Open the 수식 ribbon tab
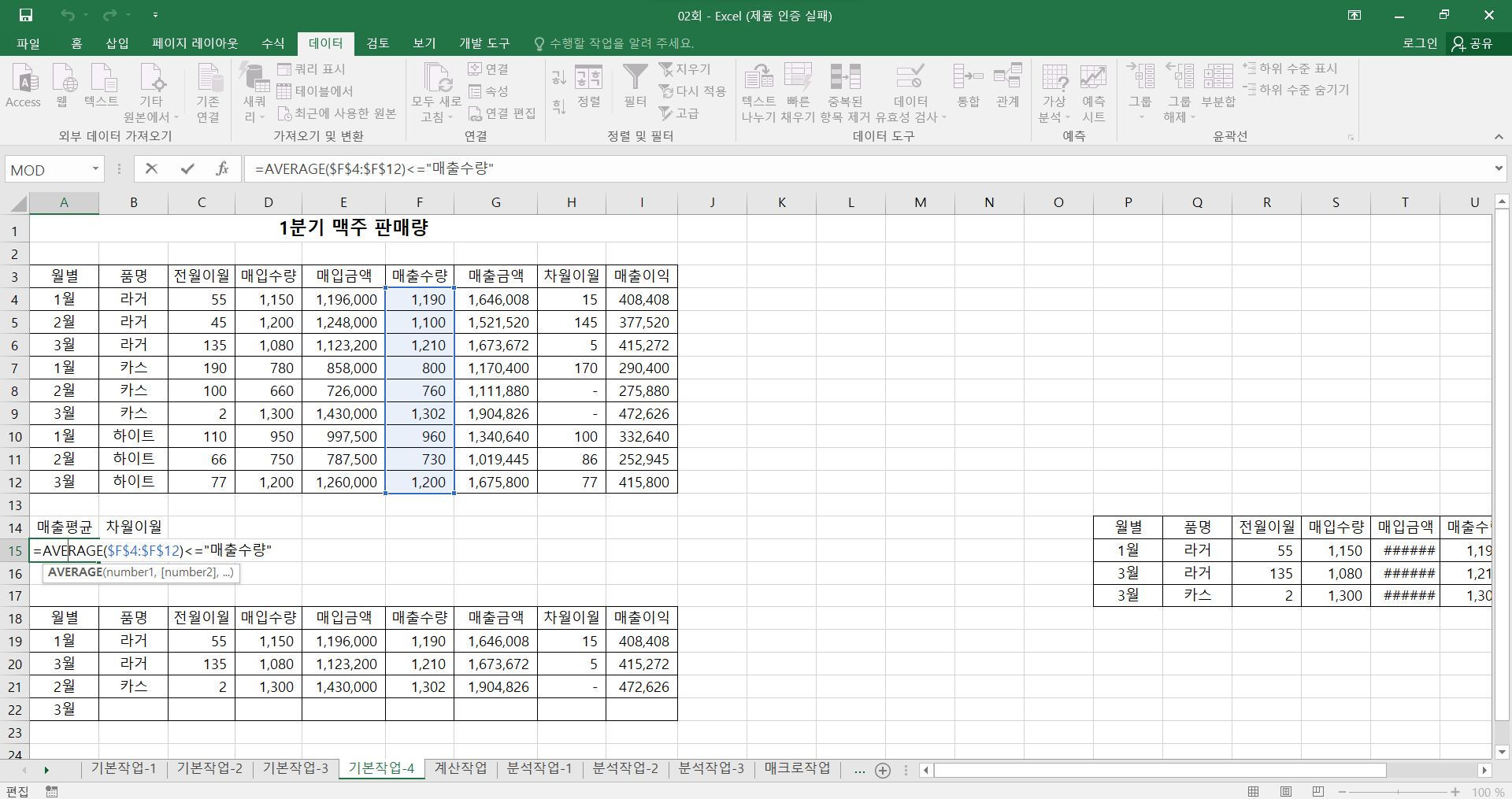Screen dimensions: 1512x799 272,43
